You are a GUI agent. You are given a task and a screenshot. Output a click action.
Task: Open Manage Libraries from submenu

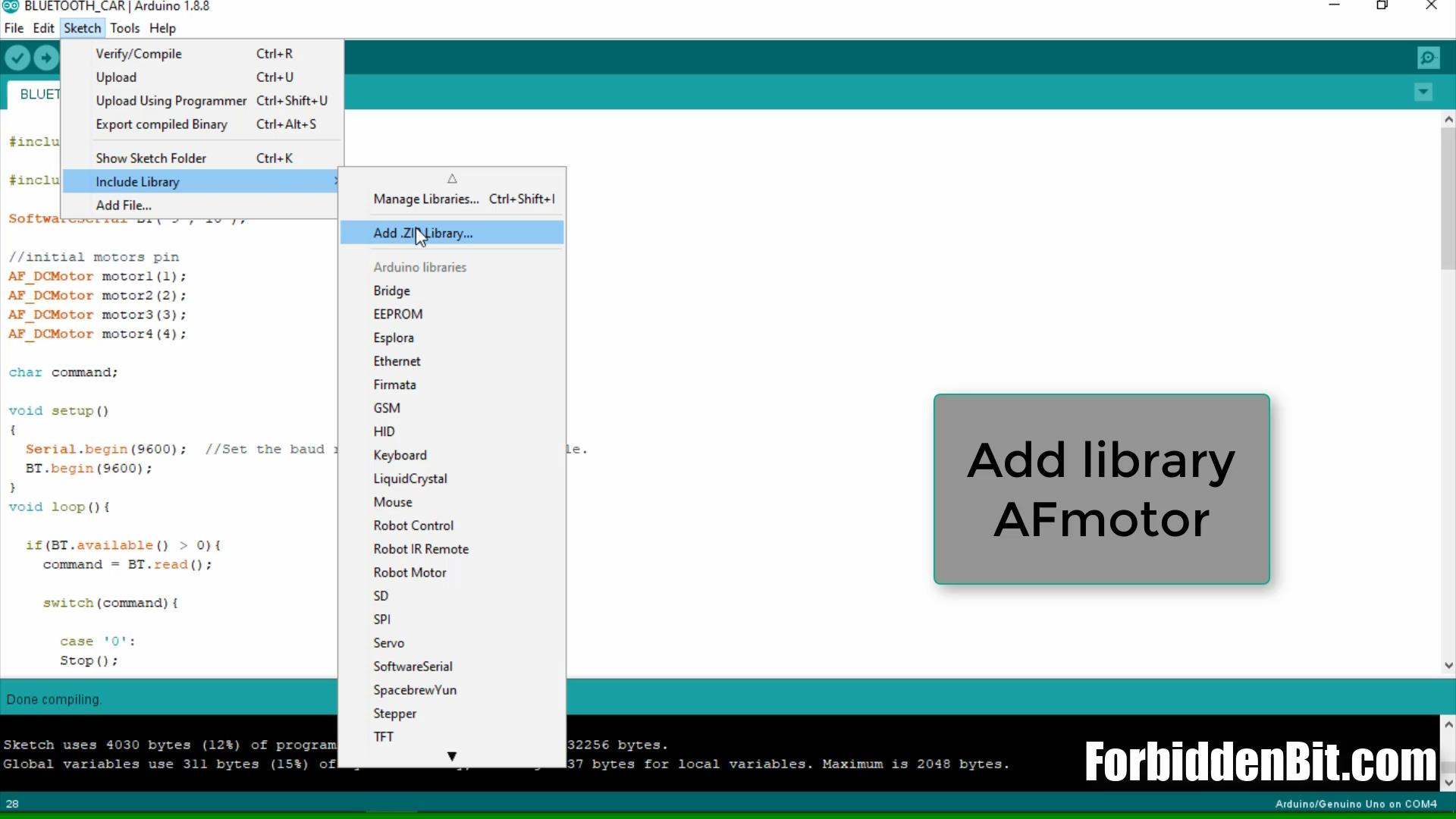[425, 199]
